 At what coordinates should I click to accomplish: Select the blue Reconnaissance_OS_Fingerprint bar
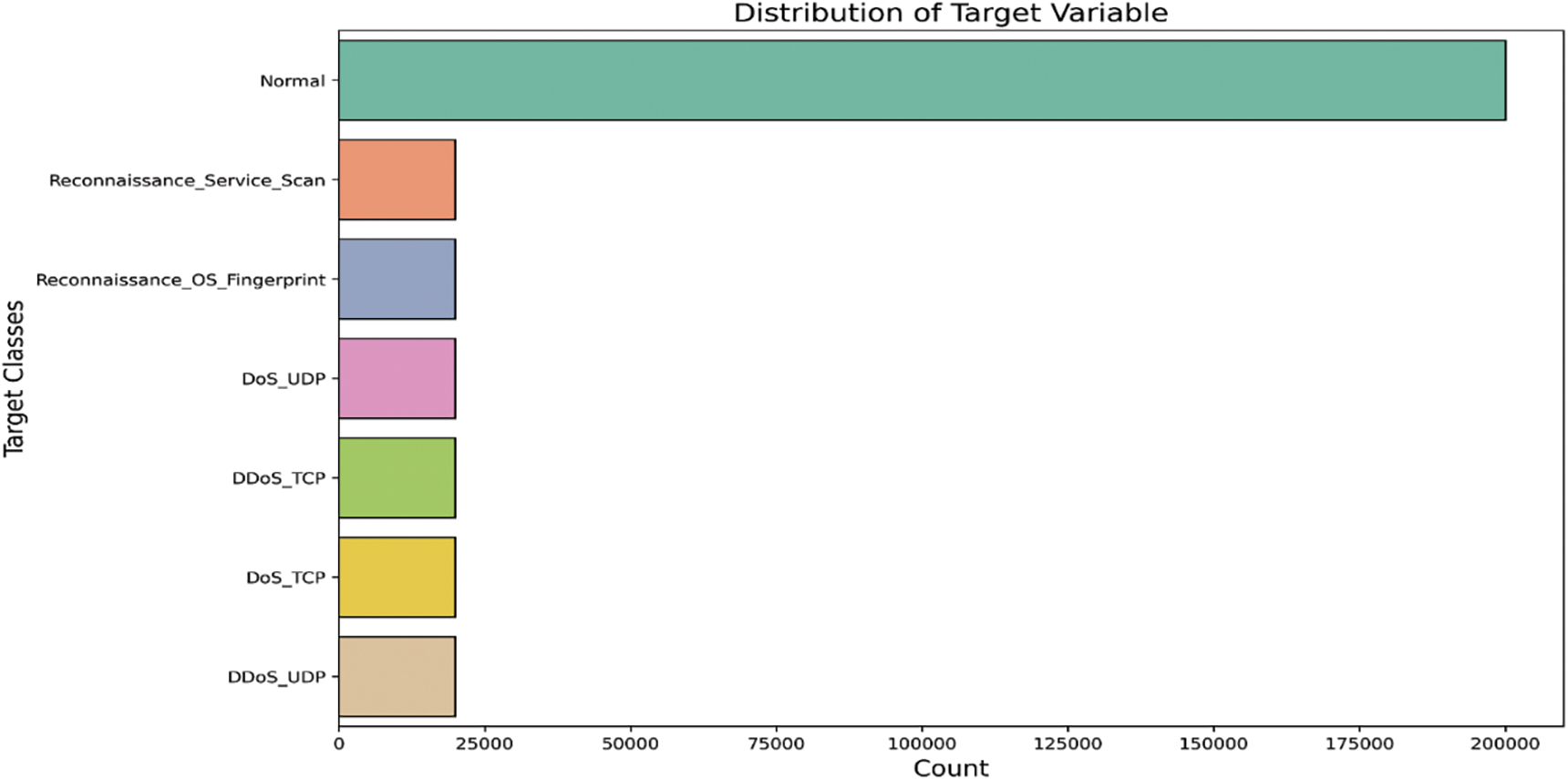point(397,279)
